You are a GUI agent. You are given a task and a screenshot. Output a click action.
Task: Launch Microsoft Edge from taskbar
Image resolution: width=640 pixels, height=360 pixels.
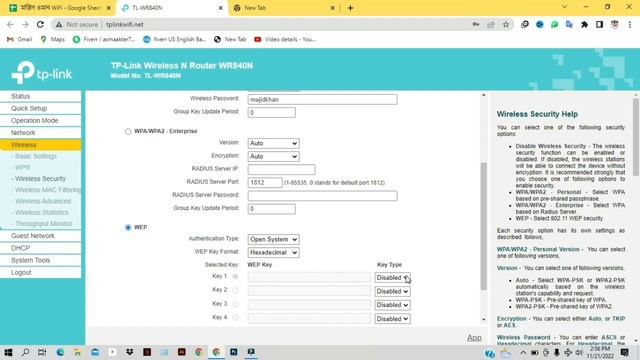pos(60,352)
